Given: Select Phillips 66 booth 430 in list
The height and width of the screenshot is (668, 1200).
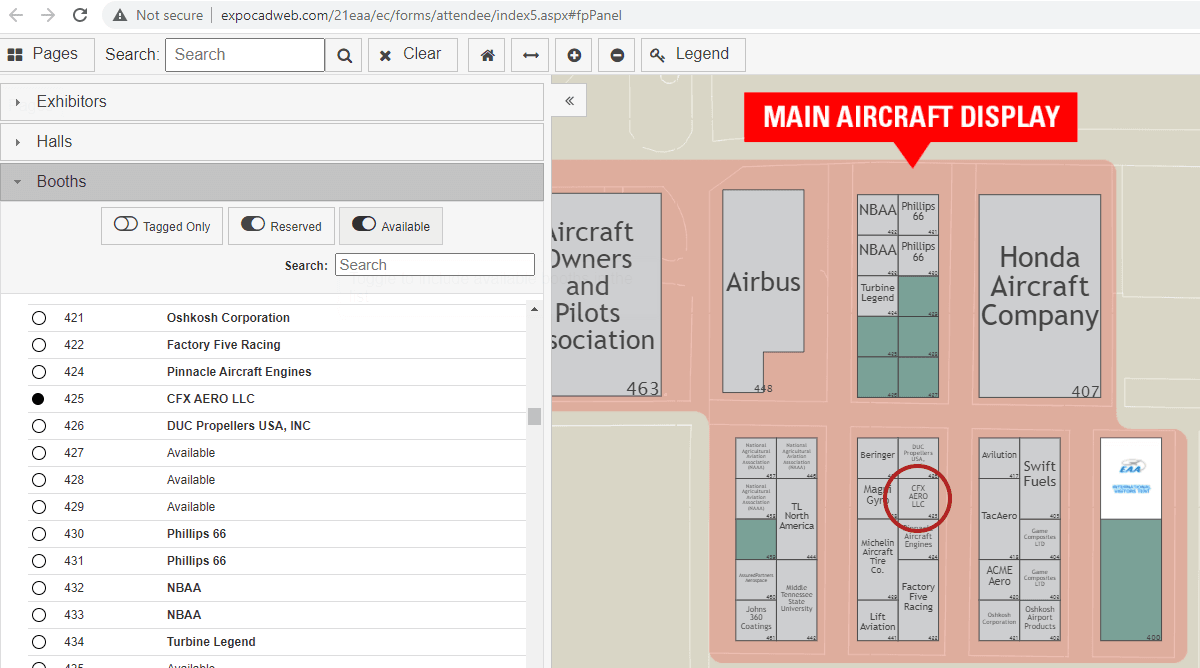Looking at the screenshot, I should pos(196,534).
